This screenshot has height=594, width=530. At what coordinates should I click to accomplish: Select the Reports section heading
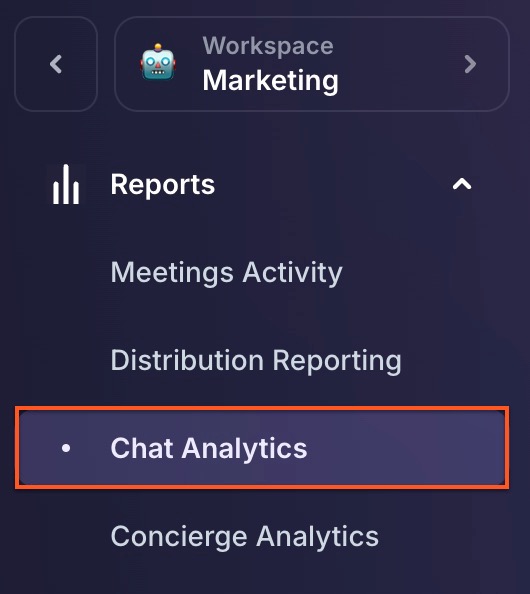click(x=163, y=184)
